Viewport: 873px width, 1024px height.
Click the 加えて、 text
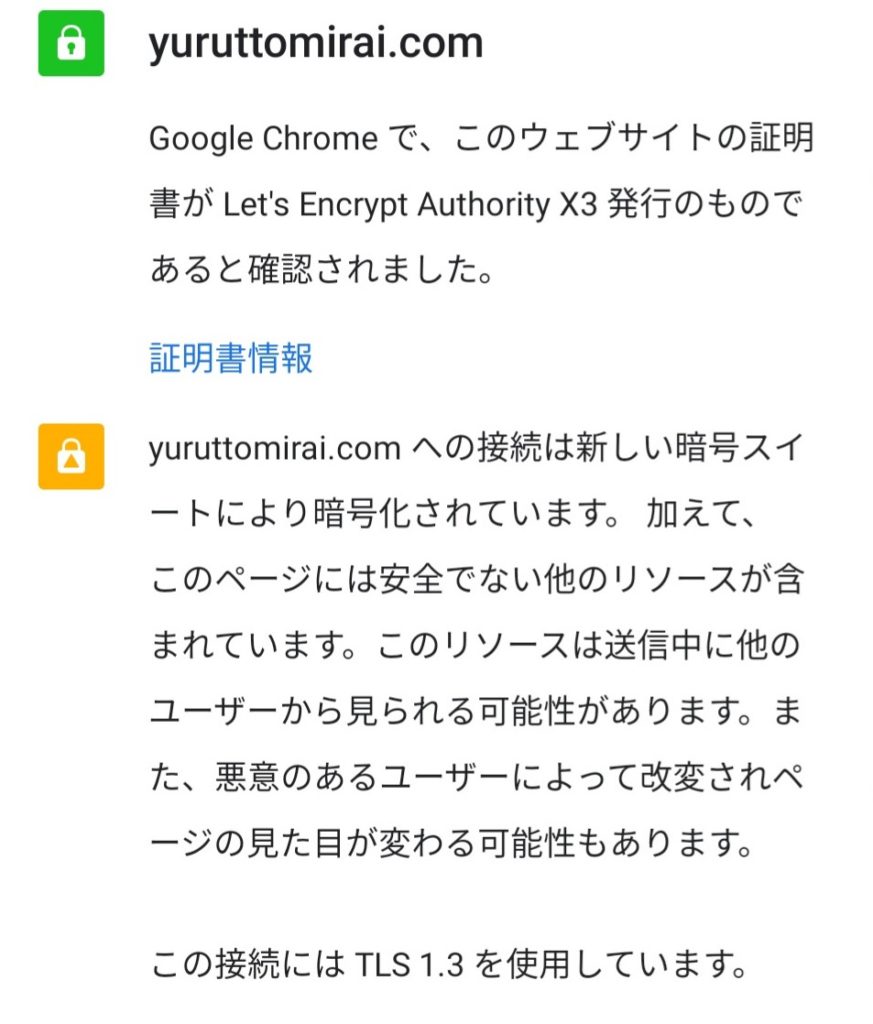click(x=702, y=513)
